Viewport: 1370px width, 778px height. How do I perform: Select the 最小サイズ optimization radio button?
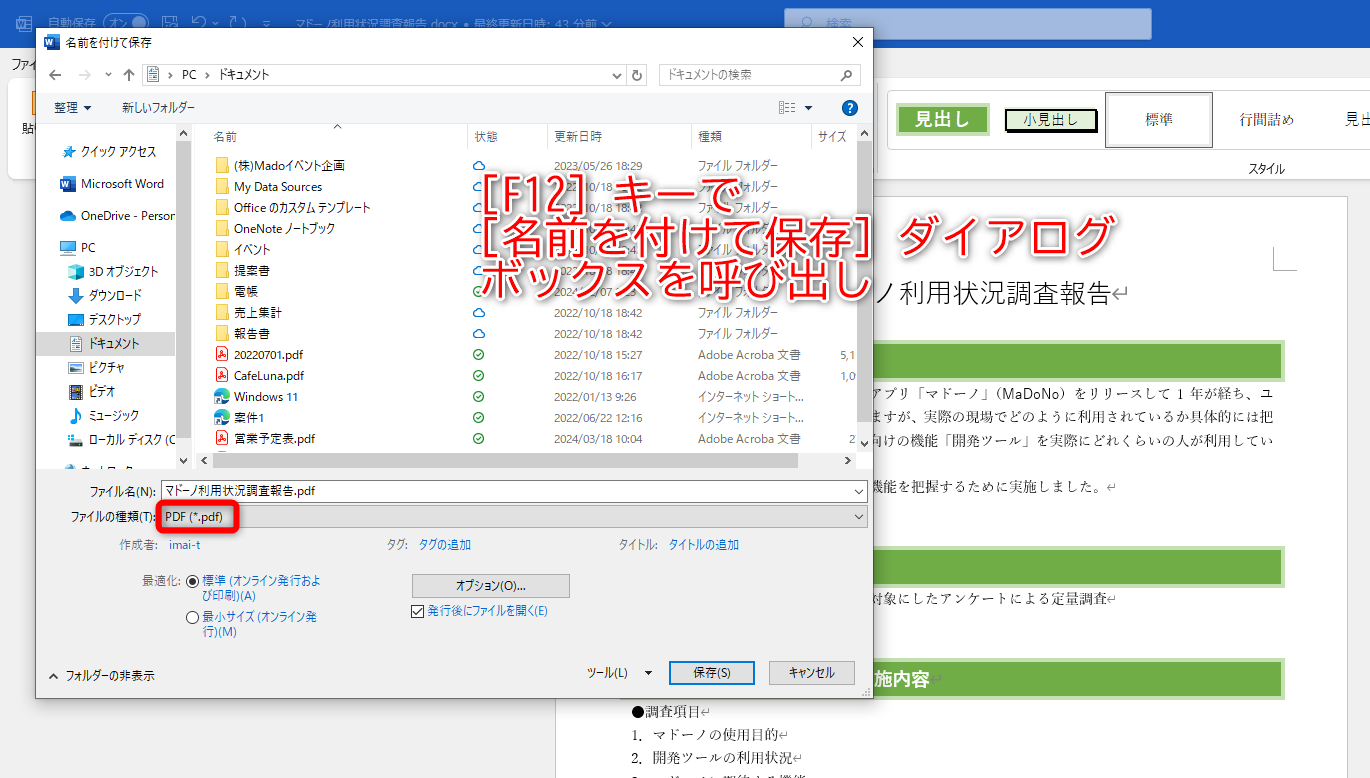click(192, 616)
